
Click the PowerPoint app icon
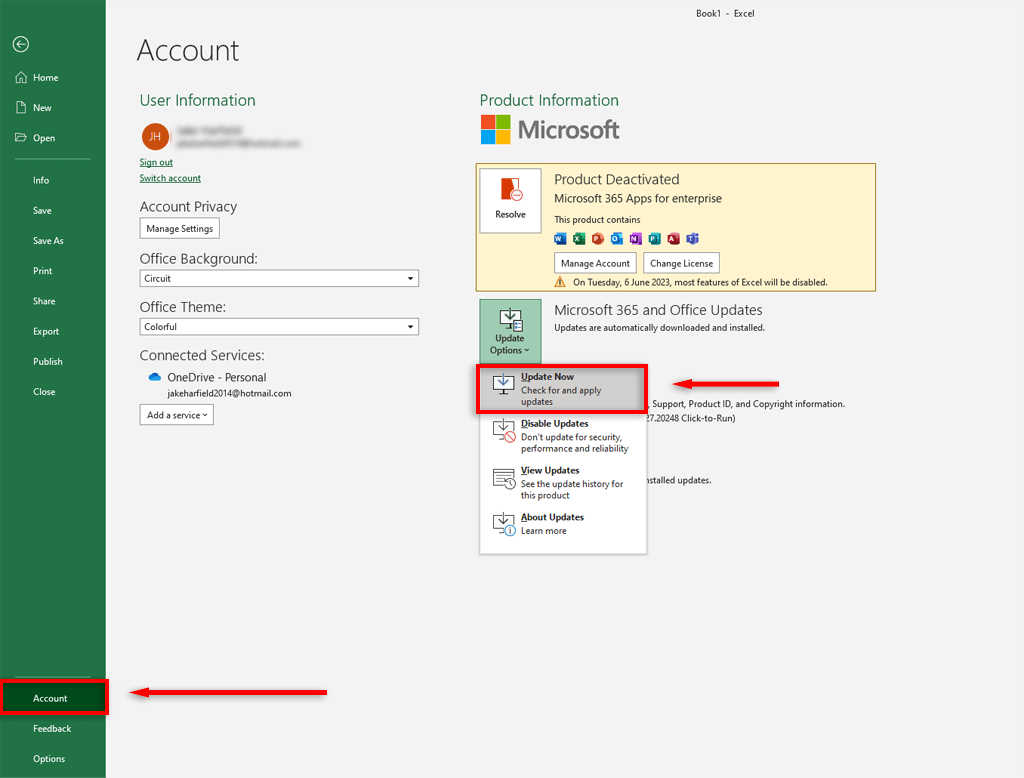[x=598, y=238]
